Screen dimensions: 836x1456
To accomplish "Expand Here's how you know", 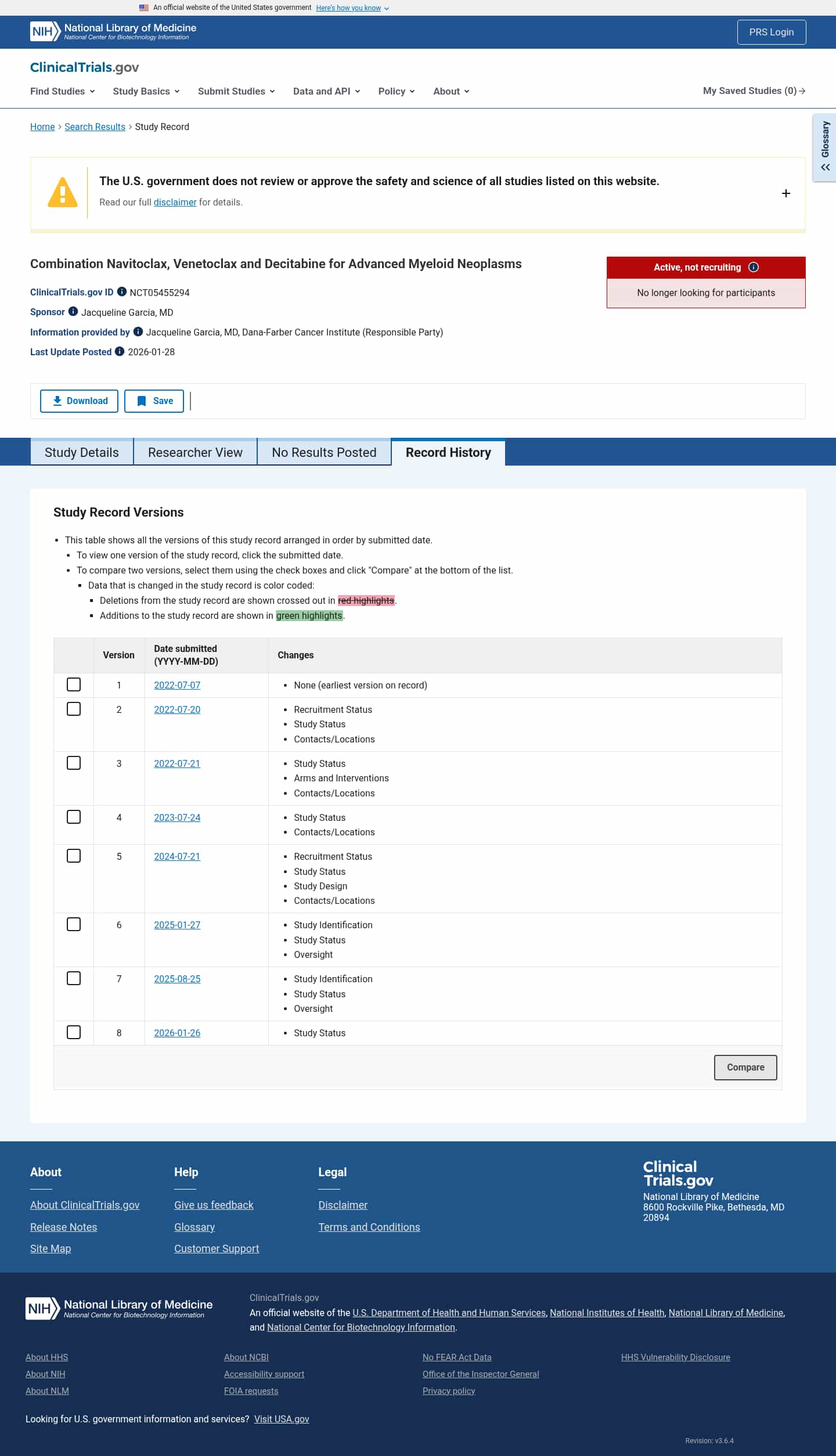I will click(352, 8).
